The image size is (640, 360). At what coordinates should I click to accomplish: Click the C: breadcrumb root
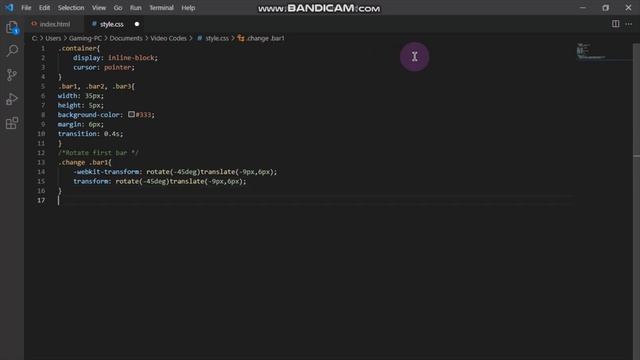click(x=34, y=38)
